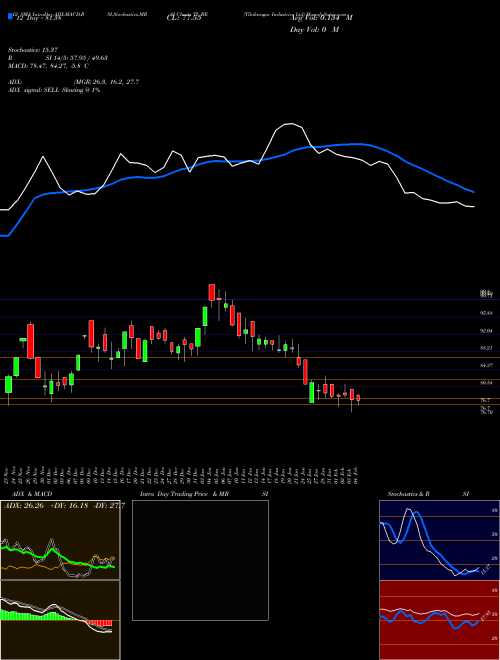Click the 84.37 price axis label
Viewport: 500px width, 660px height.
click(x=486, y=365)
